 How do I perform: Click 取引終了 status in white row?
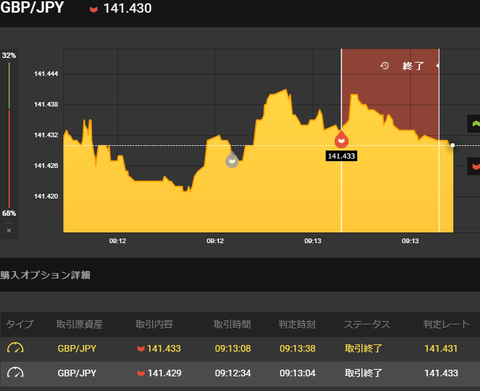tap(363, 373)
